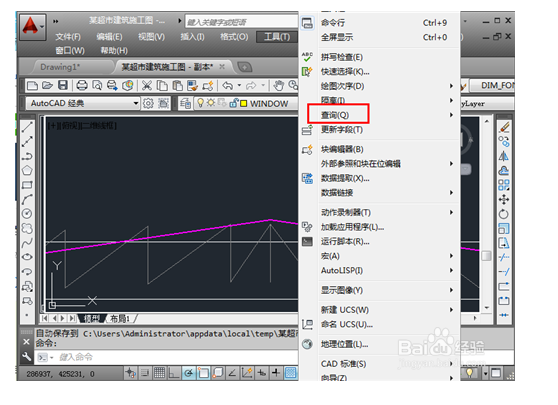Select the Ellipse draw tool
This screenshot has height=405, width=558.
tap(27, 257)
